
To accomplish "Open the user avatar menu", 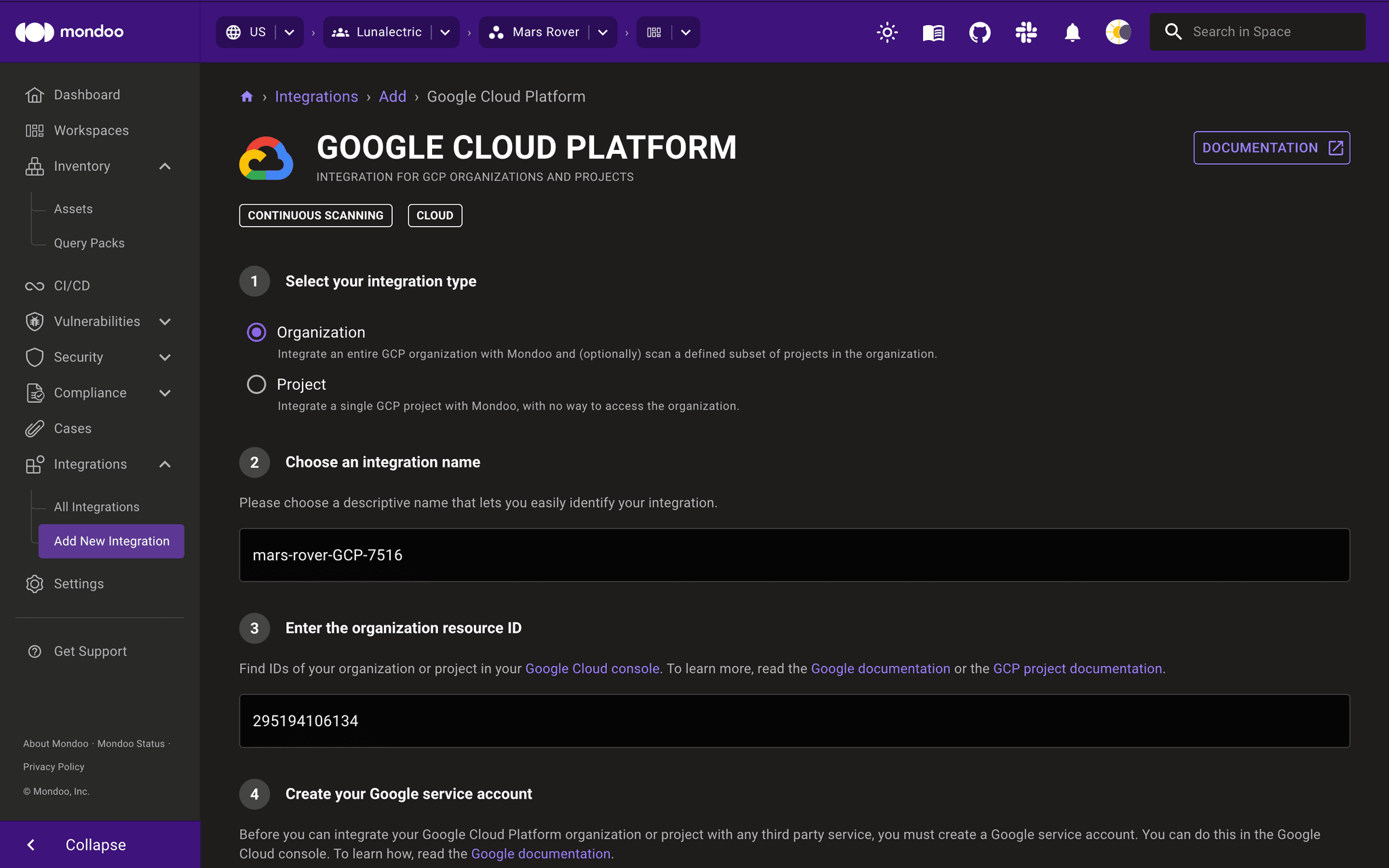I will [x=1118, y=32].
